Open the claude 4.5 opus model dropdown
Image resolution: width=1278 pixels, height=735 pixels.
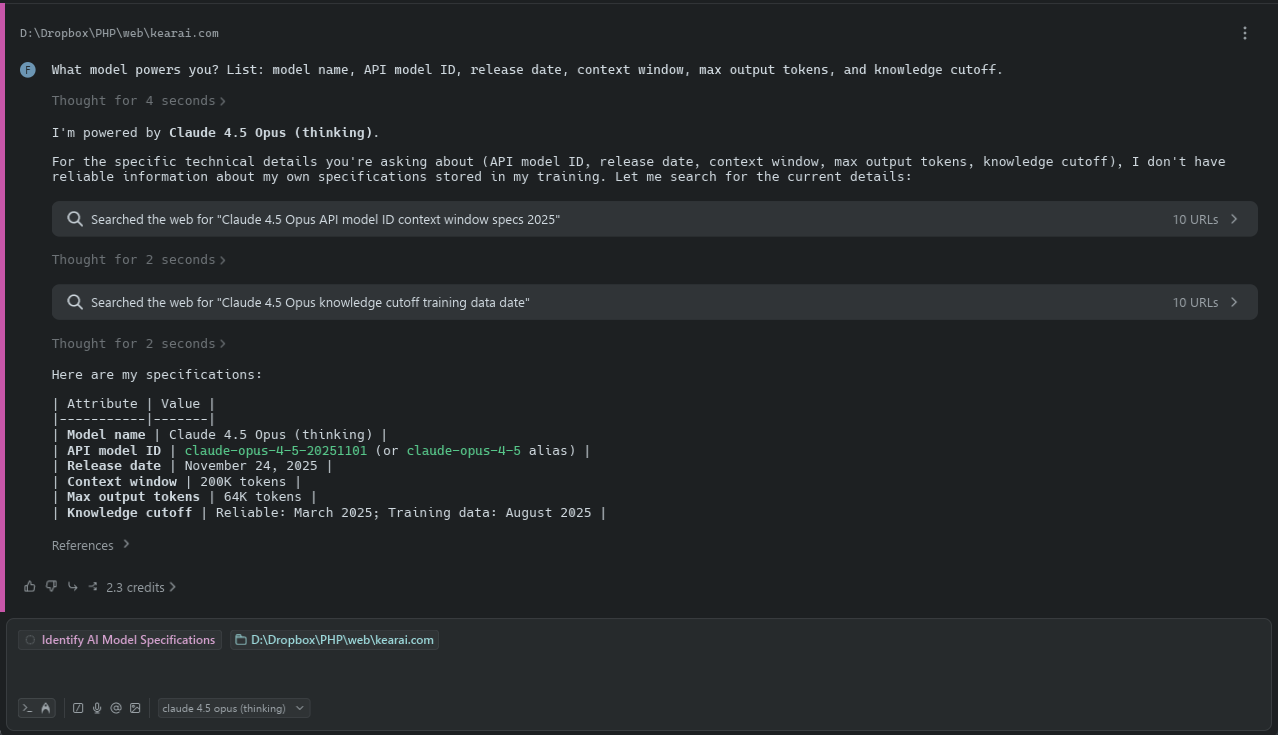coord(233,708)
